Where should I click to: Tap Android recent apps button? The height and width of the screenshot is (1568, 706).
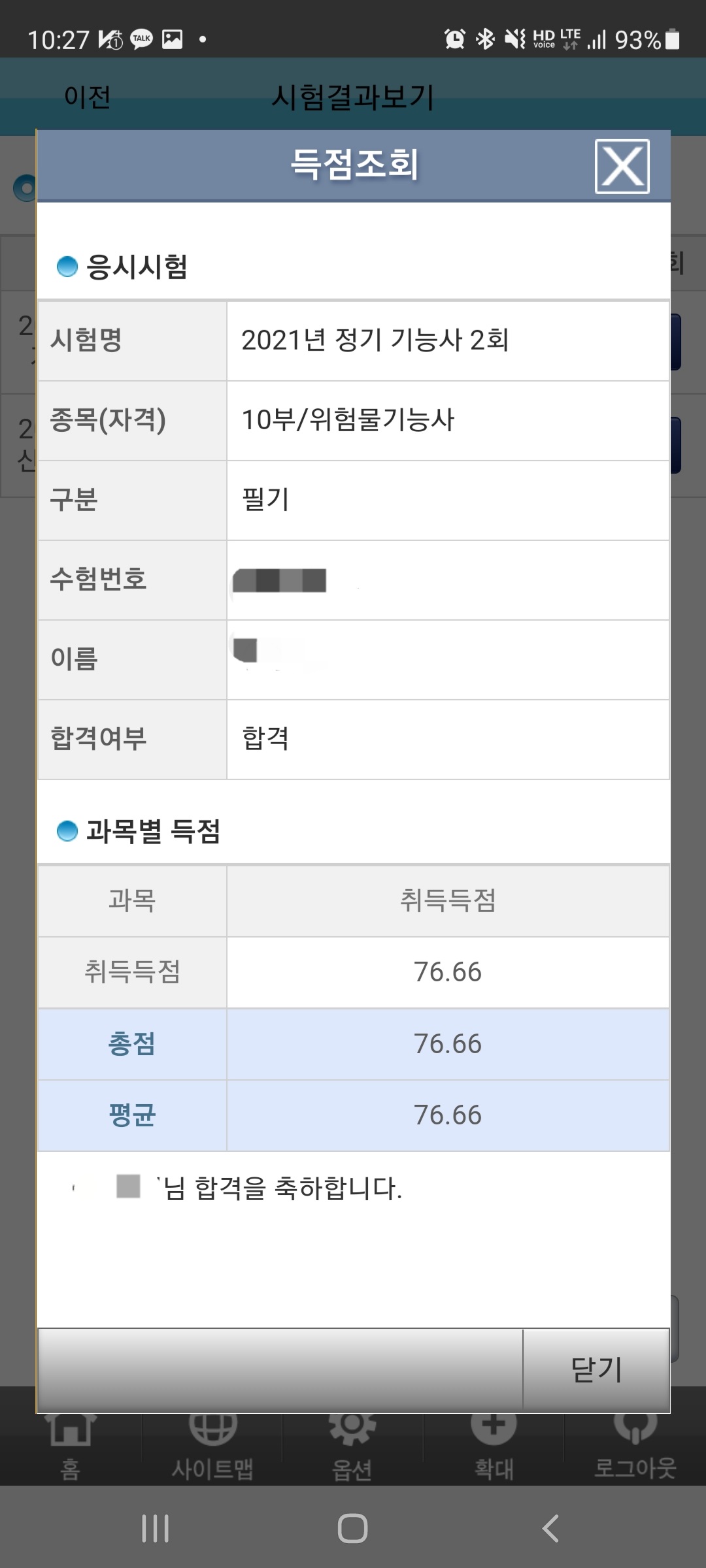point(156,1528)
